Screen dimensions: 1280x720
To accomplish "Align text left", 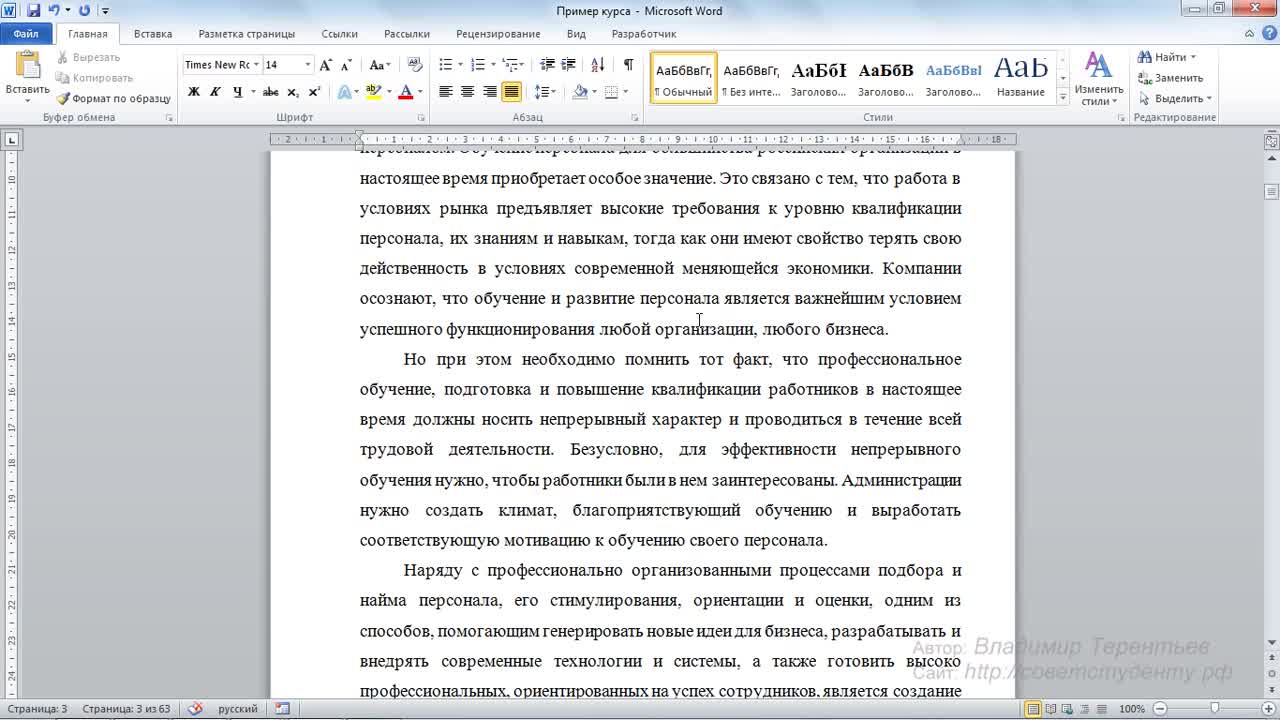I will tap(446, 92).
